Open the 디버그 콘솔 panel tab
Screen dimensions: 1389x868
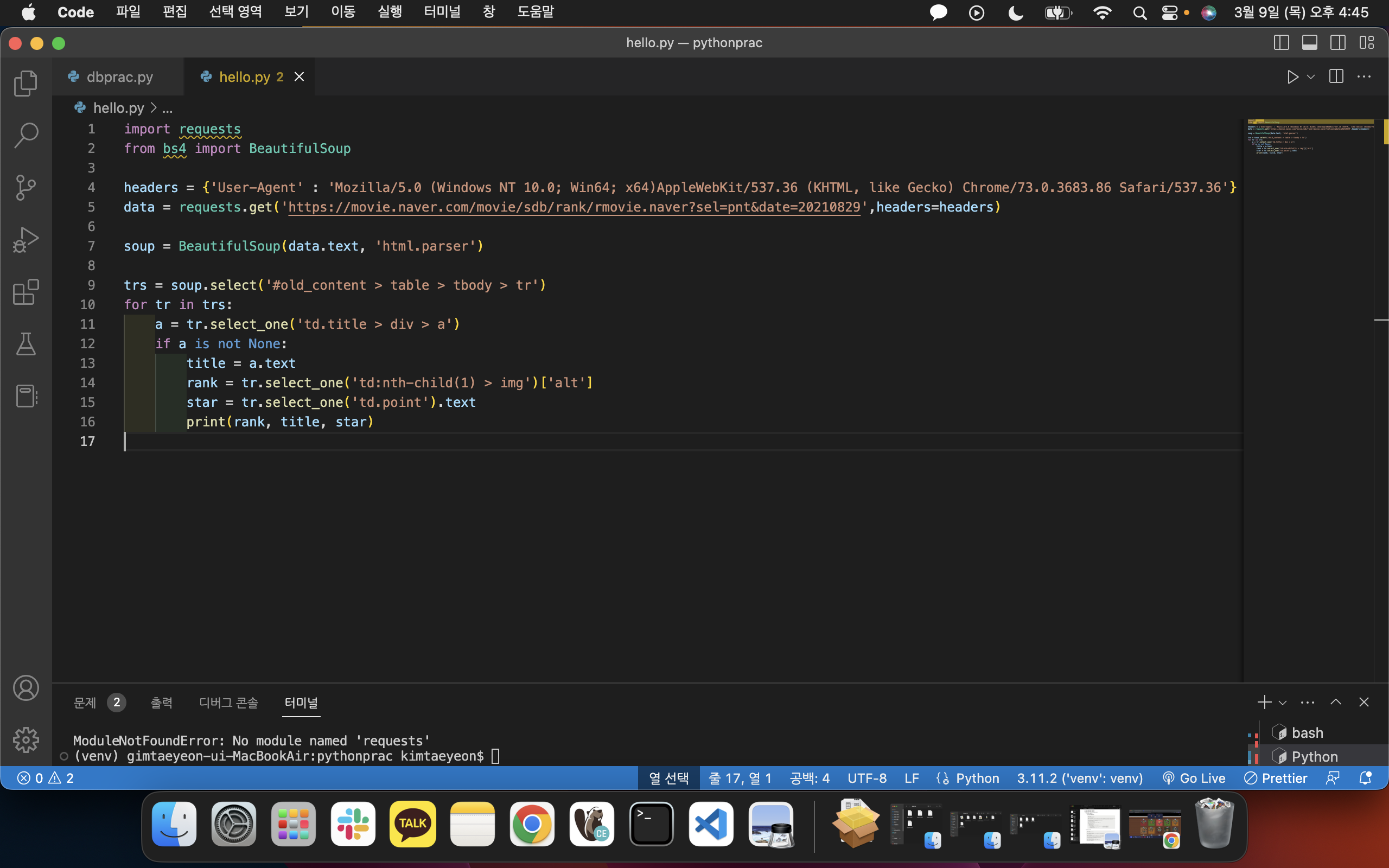[x=228, y=702]
